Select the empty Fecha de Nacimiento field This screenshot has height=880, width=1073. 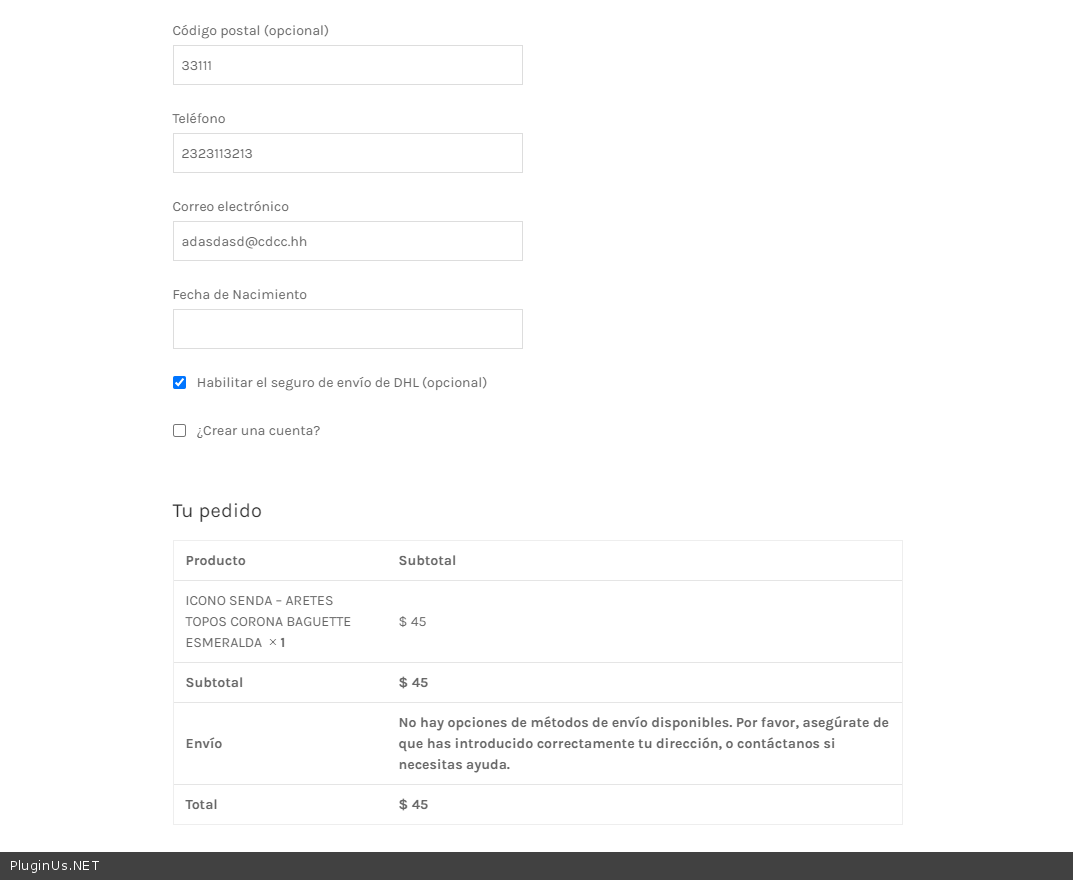(347, 329)
